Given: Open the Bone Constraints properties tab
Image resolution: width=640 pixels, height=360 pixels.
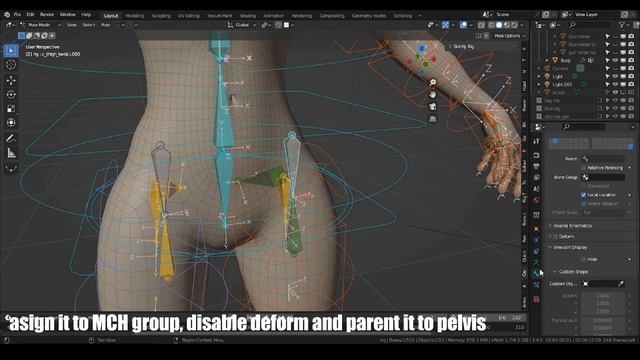Looking at the screenshot, I should click(x=536, y=285).
